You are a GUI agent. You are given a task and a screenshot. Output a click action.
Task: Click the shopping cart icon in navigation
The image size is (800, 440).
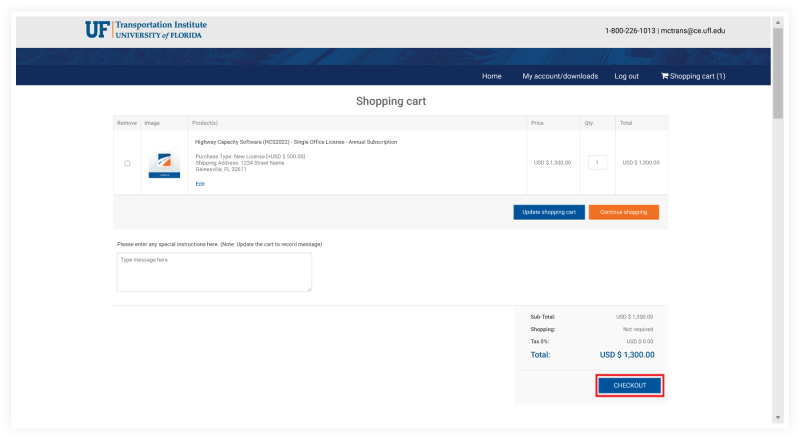tap(664, 76)
